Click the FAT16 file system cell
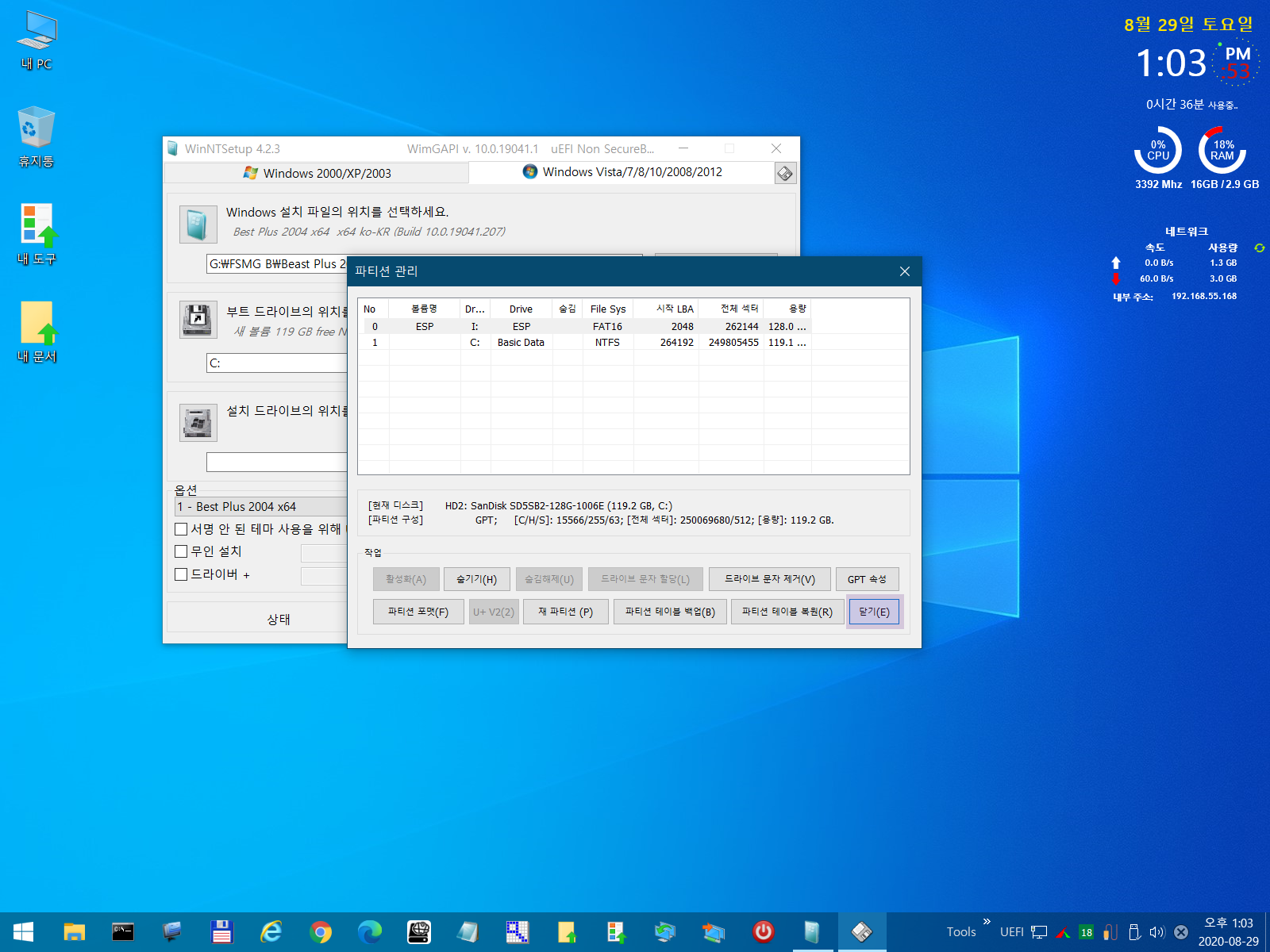Image resolution: width=1270 pixels, height=952 pixels. click(607, 326)
